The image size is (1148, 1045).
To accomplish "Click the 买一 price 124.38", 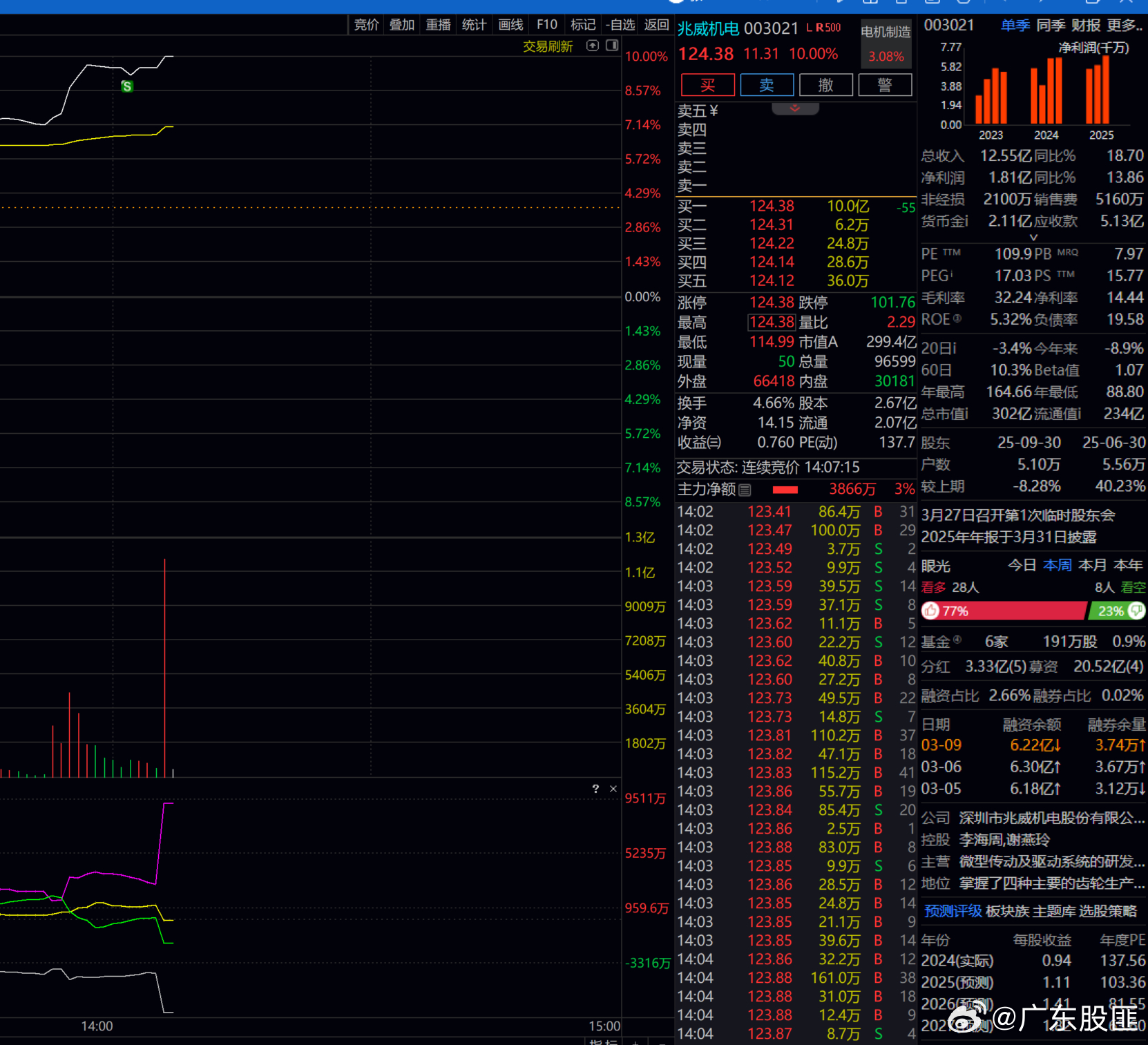I will click(x=772, y=206).
